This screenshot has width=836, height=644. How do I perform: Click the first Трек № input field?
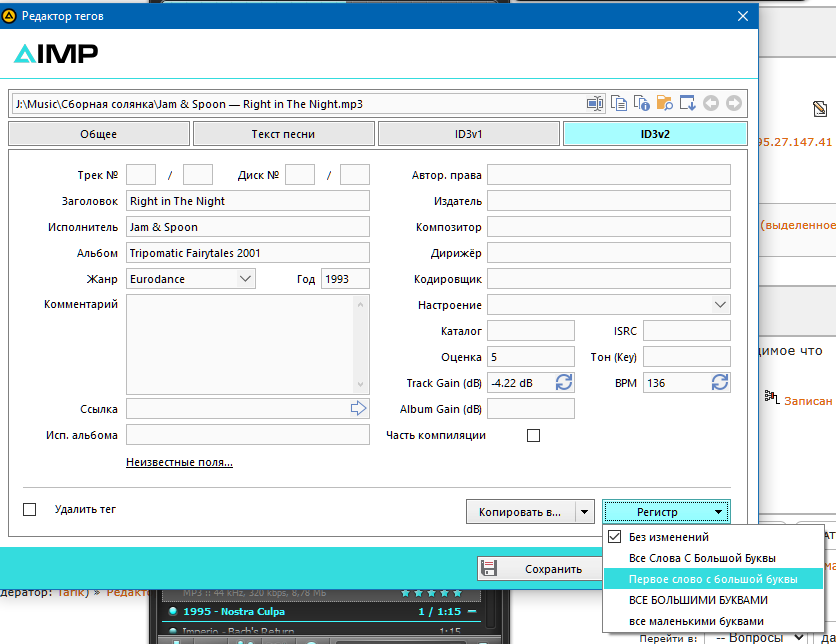click(141, 175)
